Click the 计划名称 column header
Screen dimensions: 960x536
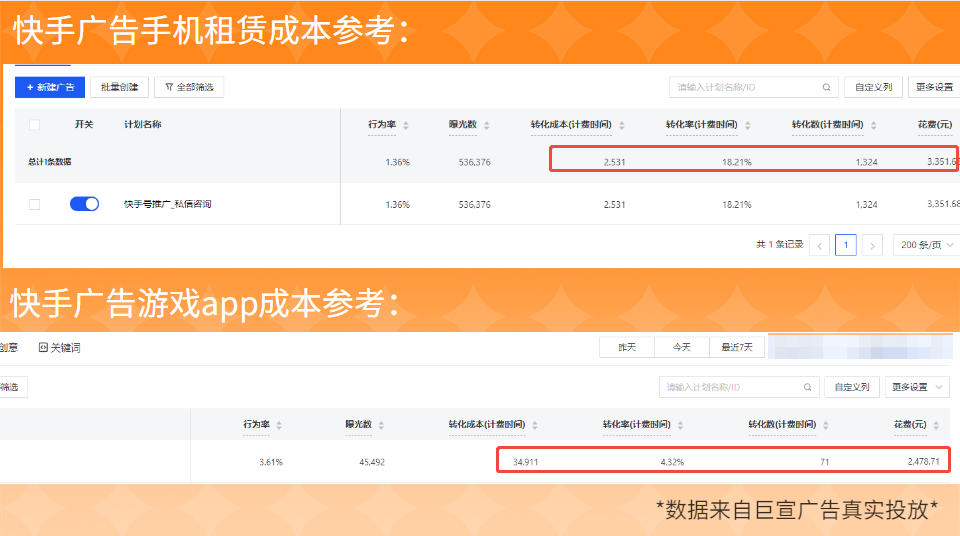143,124
